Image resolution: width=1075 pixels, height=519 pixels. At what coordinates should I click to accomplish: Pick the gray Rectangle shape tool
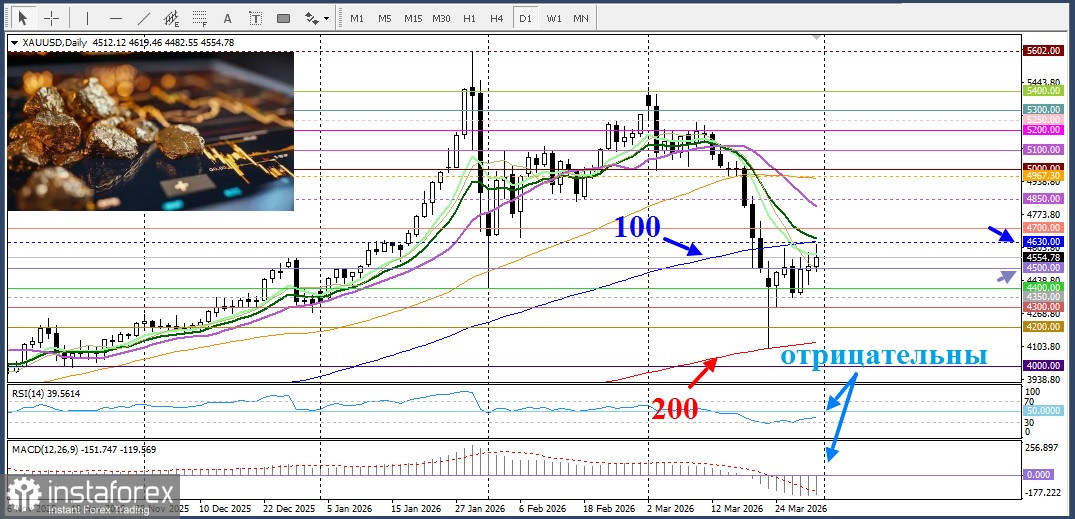point(283,18)
